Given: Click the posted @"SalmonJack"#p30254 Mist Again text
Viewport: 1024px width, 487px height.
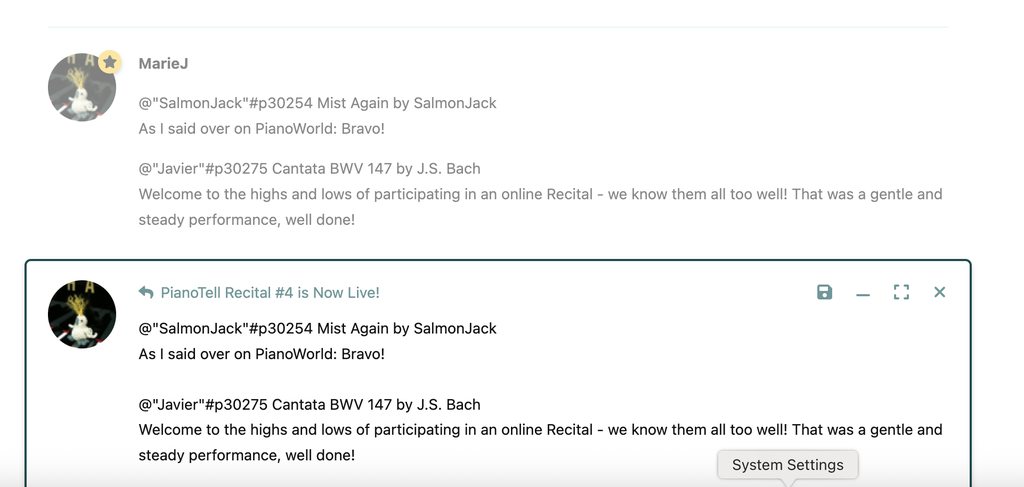Looking at the screenshot, I should (x=317, y=103).
